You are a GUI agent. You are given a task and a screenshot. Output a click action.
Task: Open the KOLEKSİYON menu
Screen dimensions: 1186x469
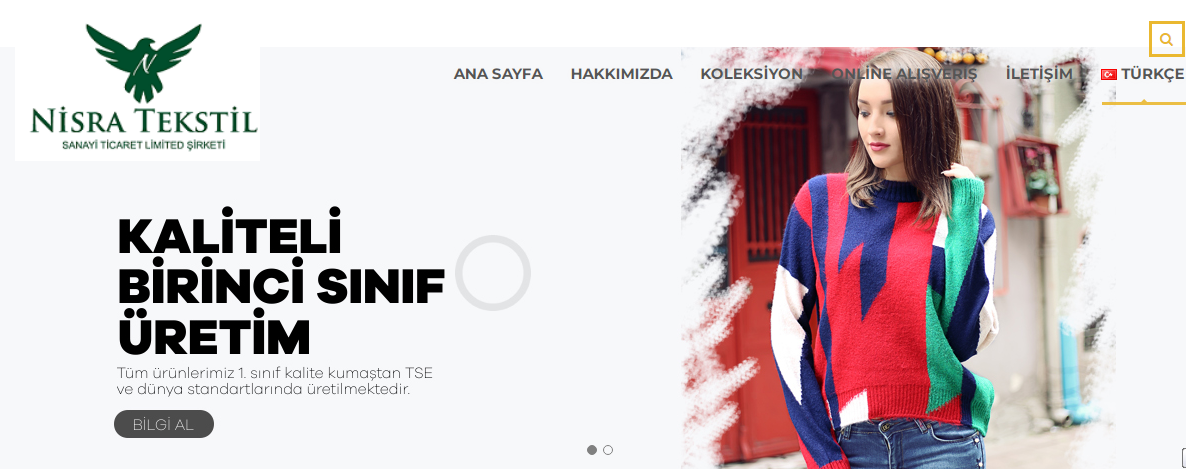coord(751,74)
